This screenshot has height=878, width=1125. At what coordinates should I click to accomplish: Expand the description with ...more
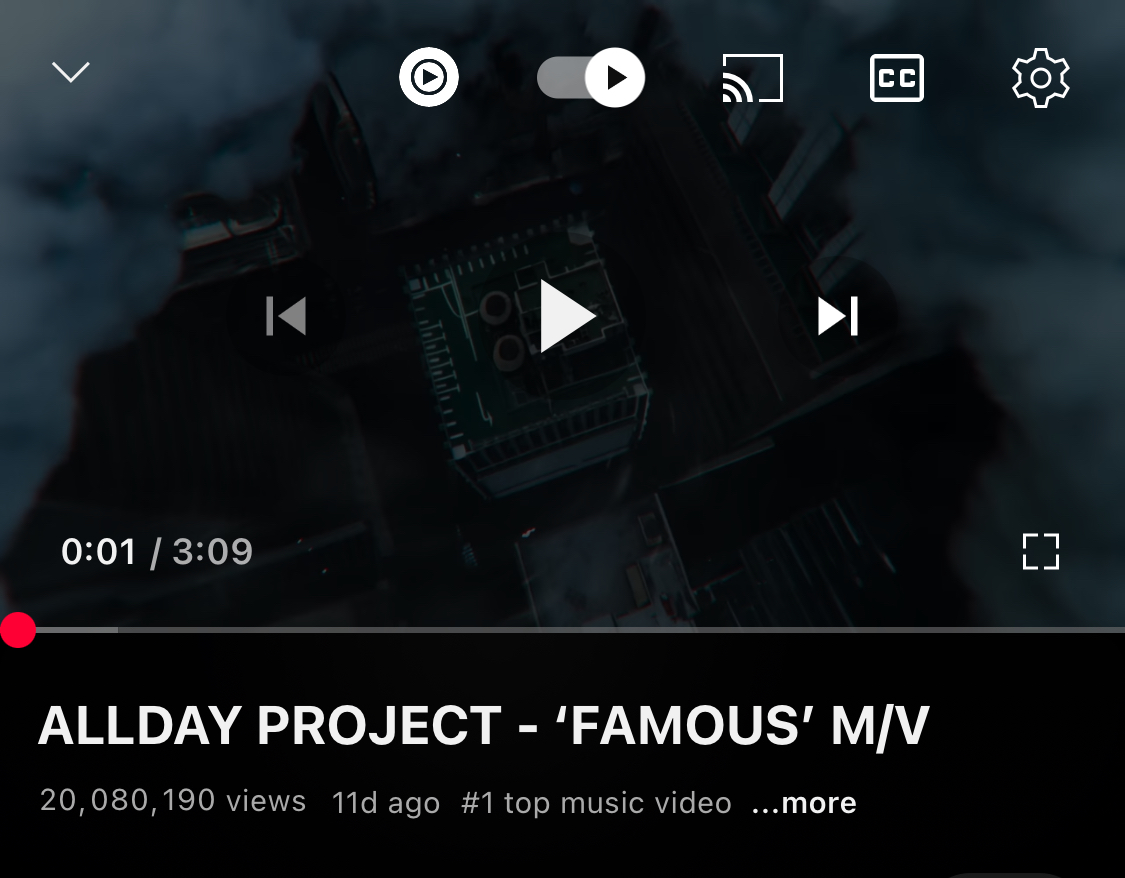point(804,803)
